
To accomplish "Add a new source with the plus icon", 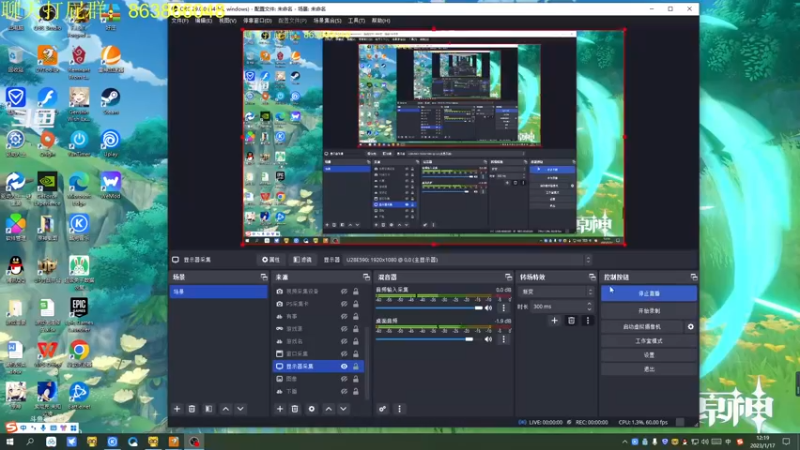I will [280, 409].
